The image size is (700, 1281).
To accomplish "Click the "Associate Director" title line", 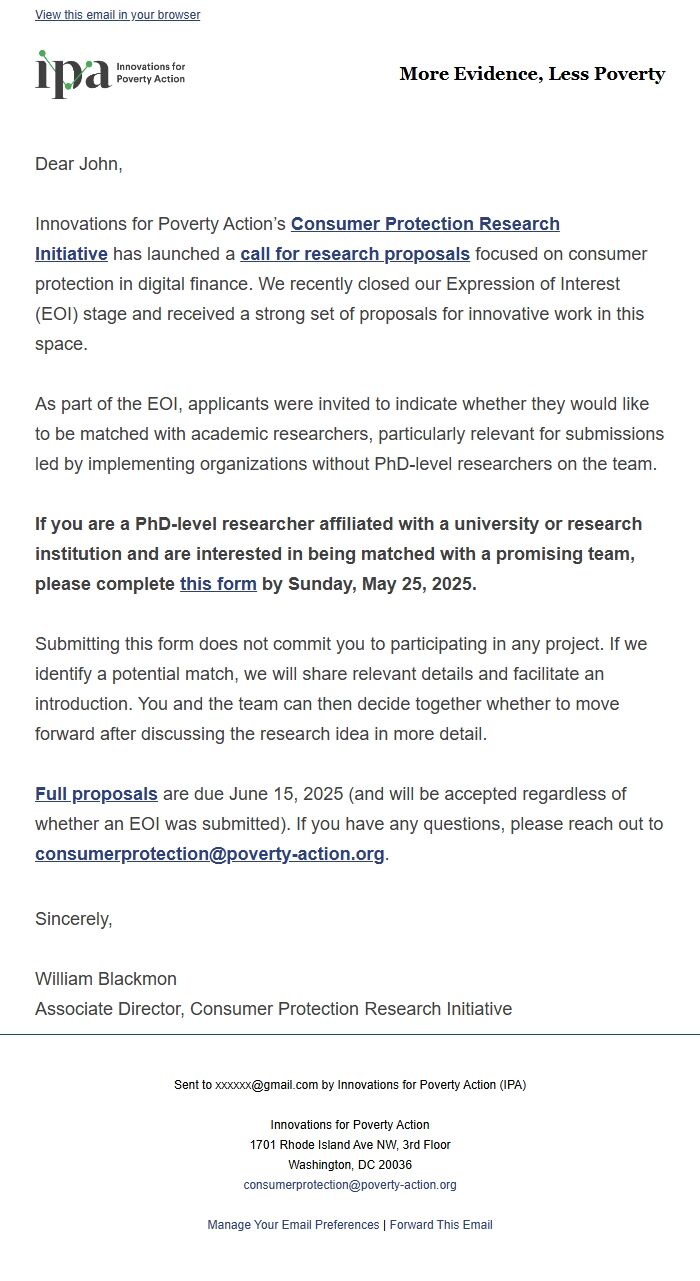I will [273, 1009].
